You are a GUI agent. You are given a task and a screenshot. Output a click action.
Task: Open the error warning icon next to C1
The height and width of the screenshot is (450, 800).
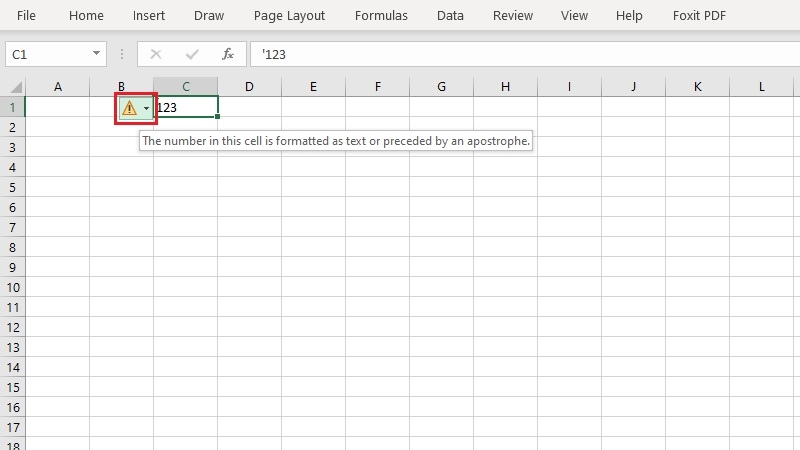[130, 108]
